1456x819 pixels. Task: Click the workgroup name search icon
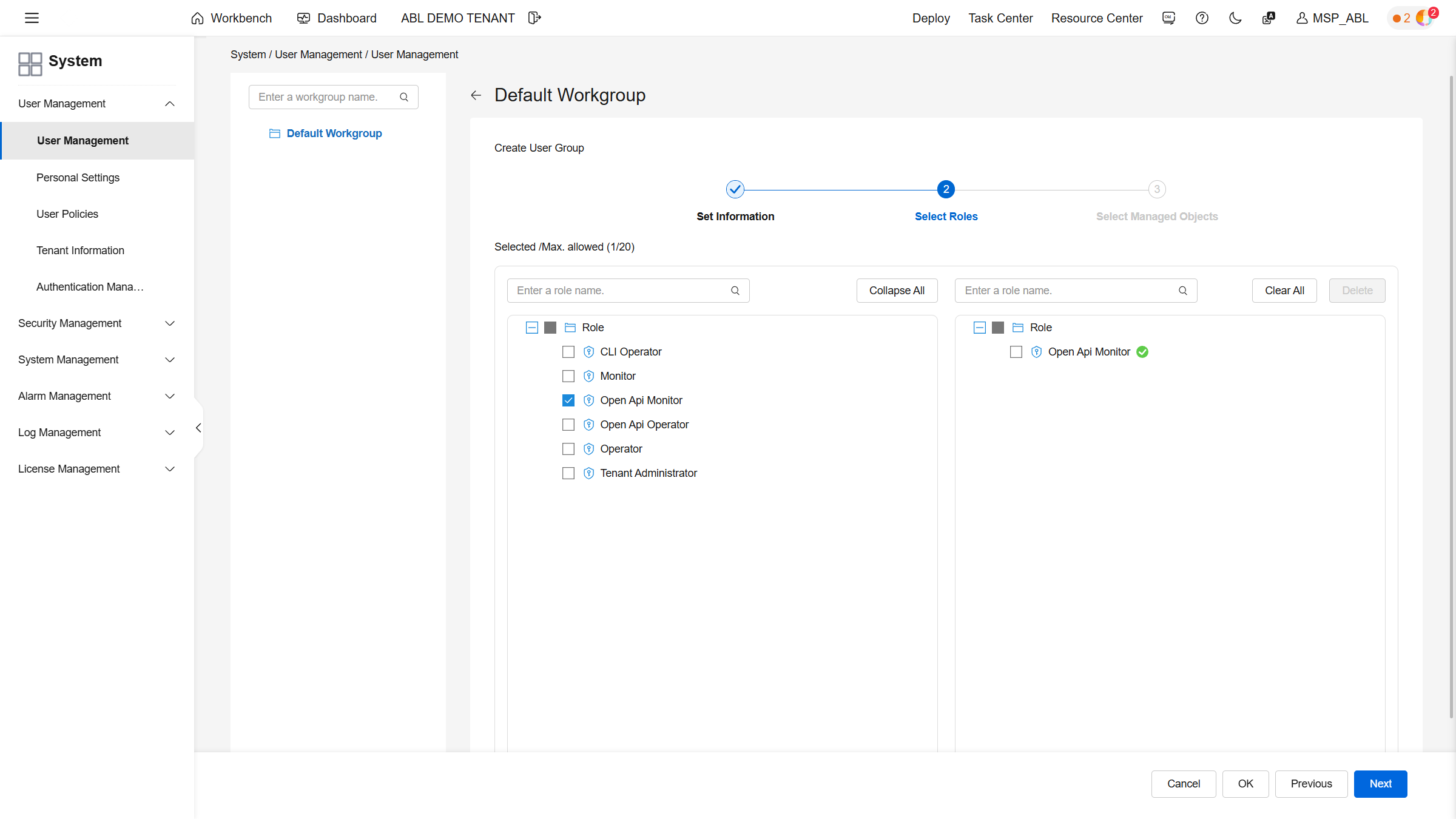(x=404, y=97)
